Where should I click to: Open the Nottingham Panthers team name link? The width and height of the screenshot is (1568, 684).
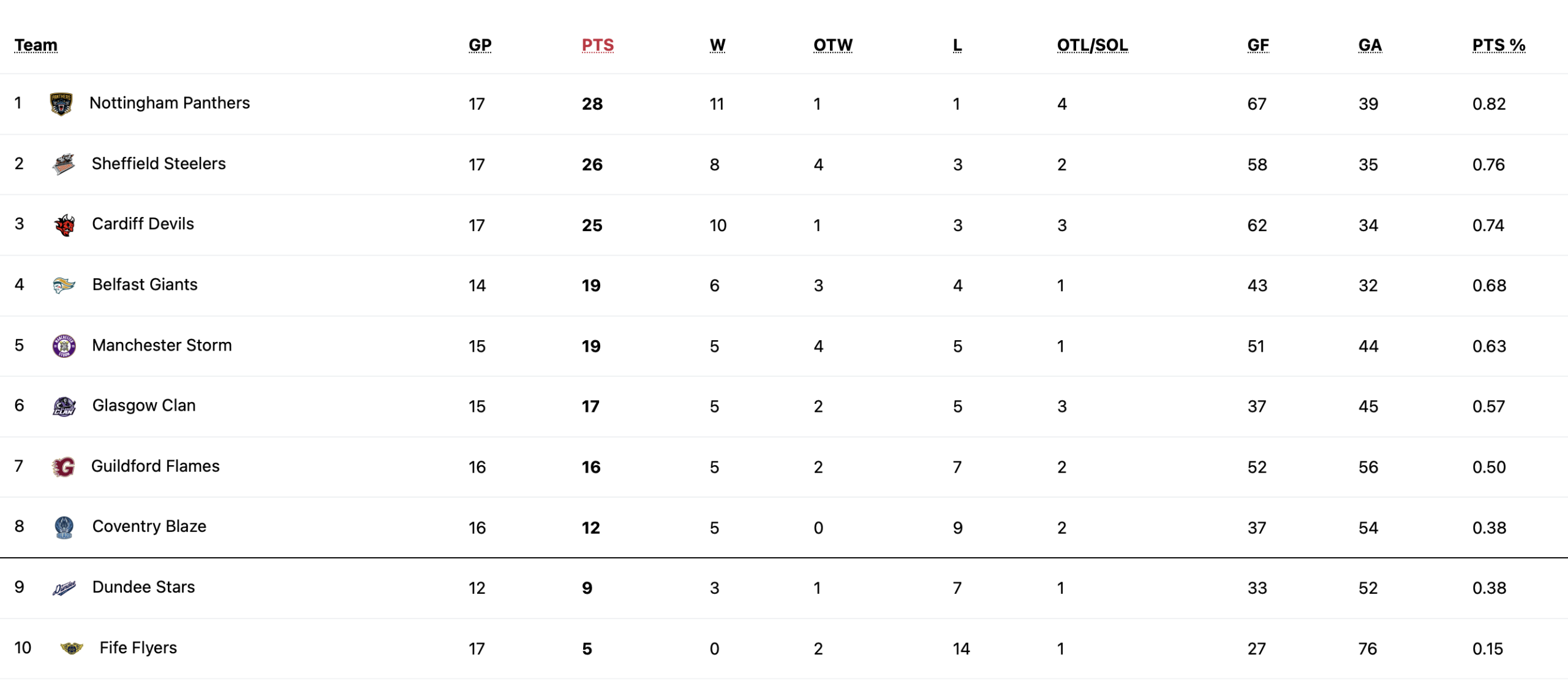click(x=170, y=103)
